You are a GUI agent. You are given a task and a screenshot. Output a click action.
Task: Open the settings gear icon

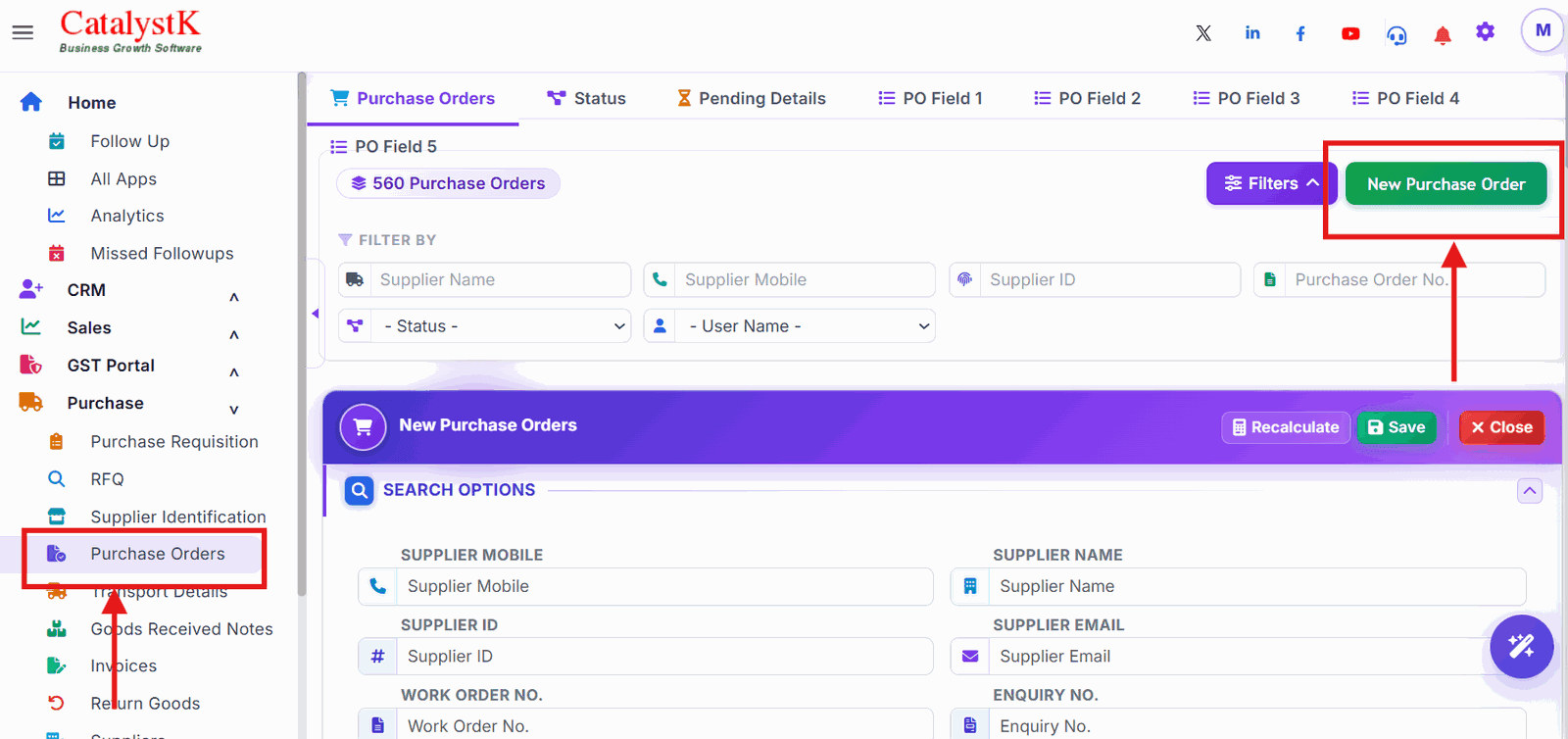(x=1486, y=32)
